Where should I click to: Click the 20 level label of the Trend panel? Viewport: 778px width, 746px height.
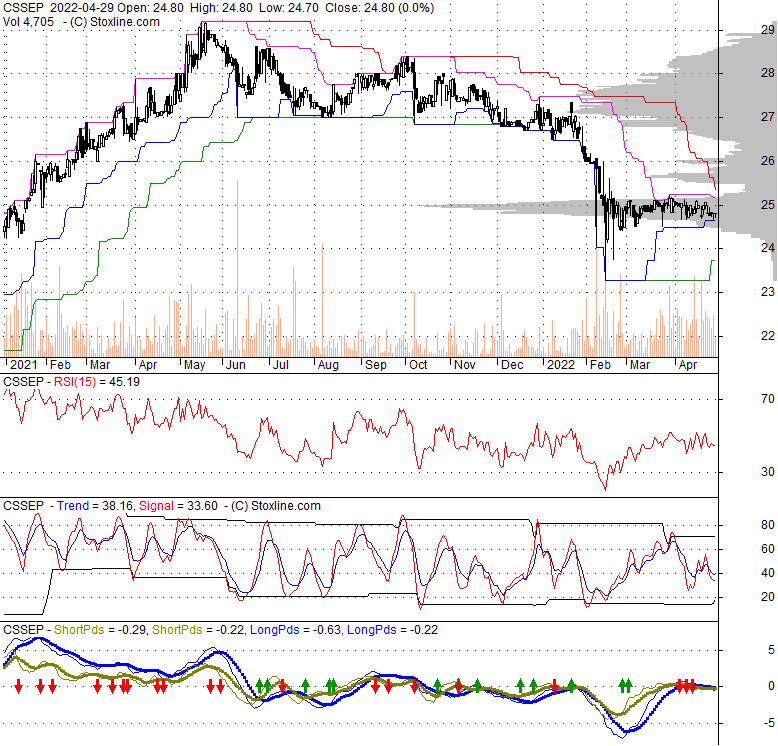click(x=768, y=597)
